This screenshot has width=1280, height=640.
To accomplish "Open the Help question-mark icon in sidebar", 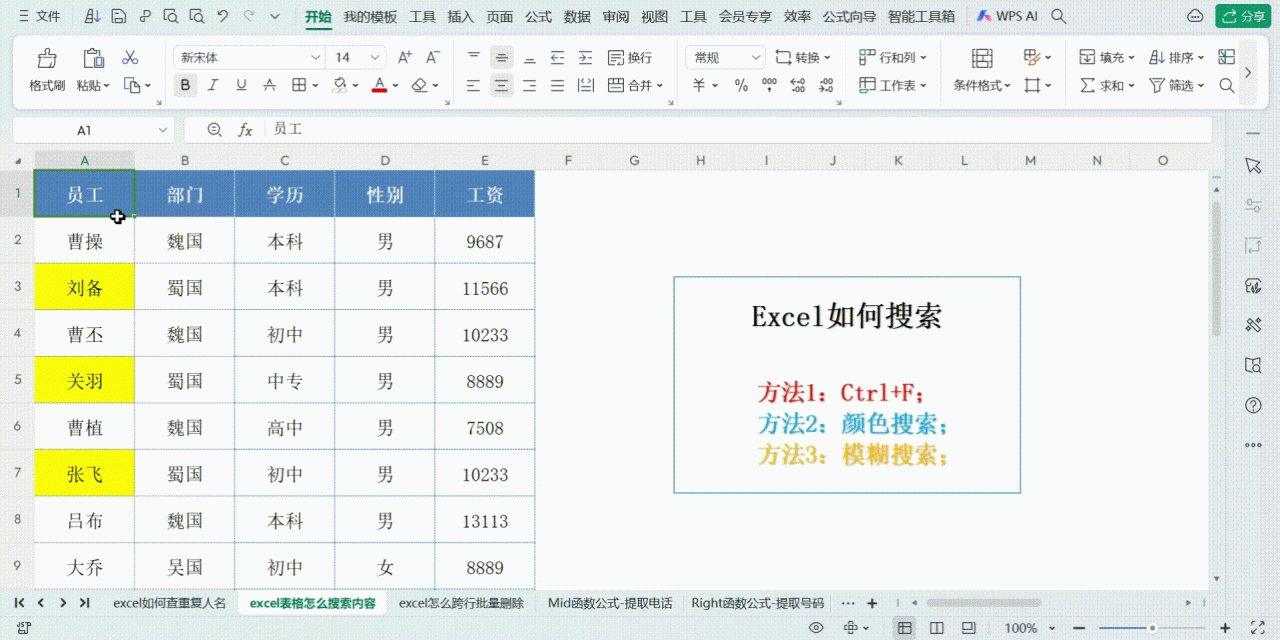I will pyautogui.click(x=1253, y=405).
